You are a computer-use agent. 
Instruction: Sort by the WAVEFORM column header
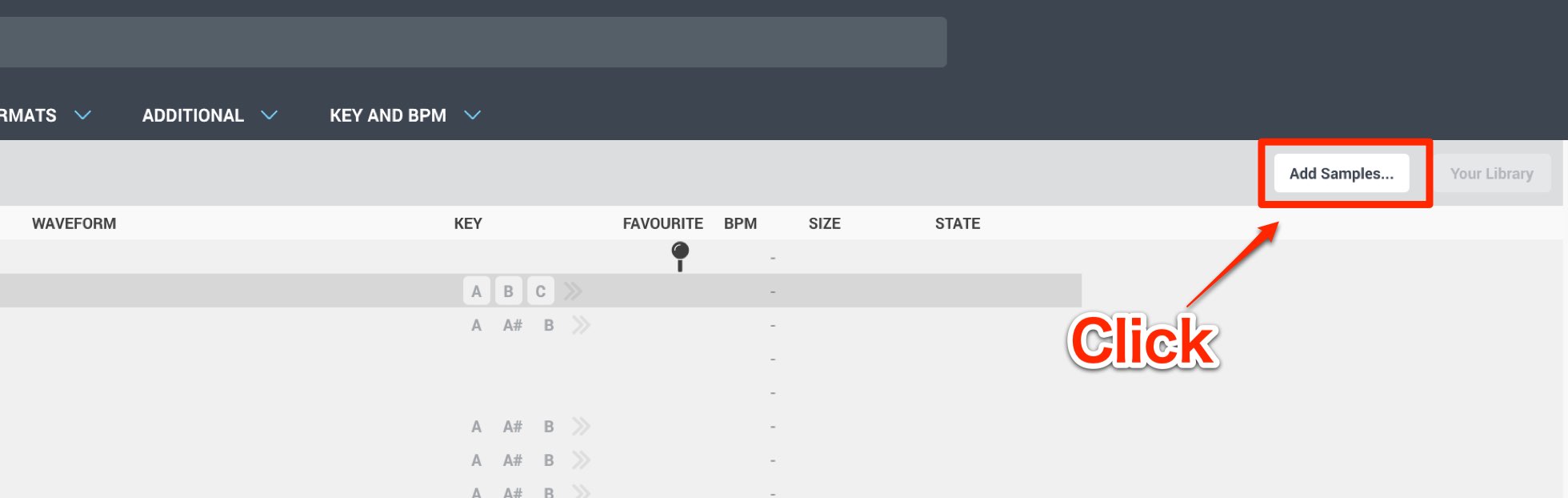74,223
